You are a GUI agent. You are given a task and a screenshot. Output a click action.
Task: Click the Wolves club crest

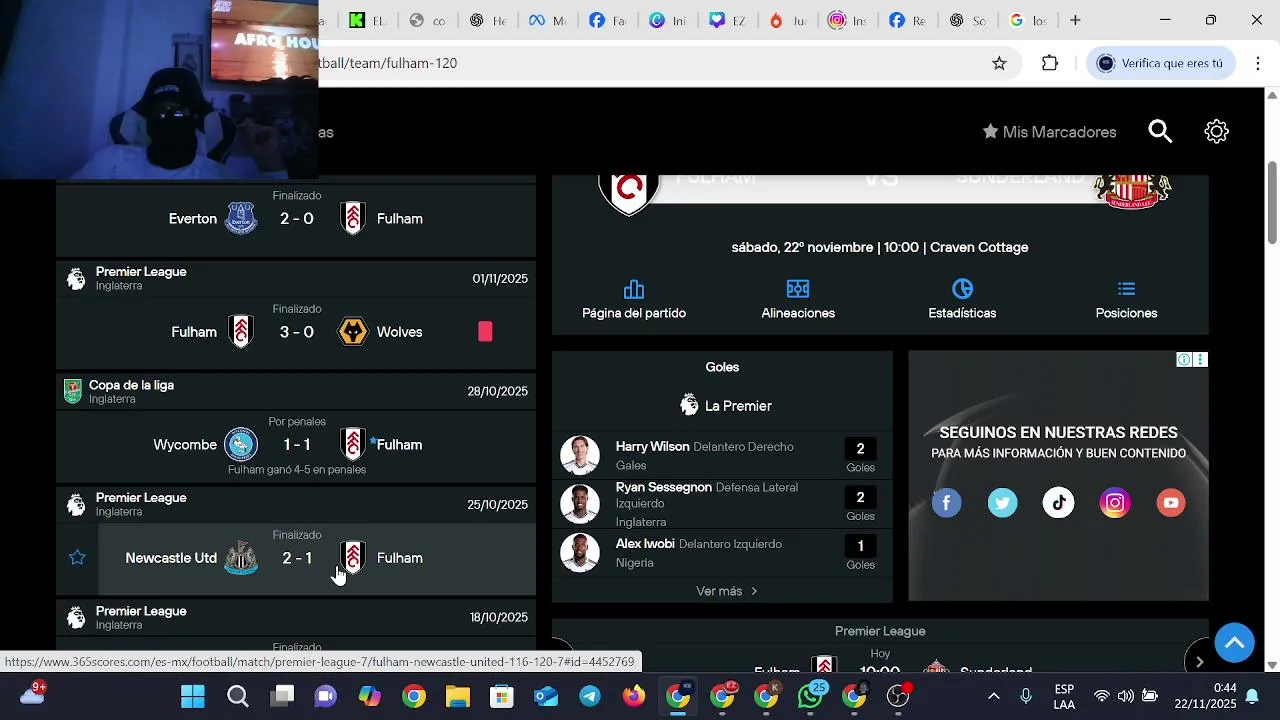[x=353, y=332]
